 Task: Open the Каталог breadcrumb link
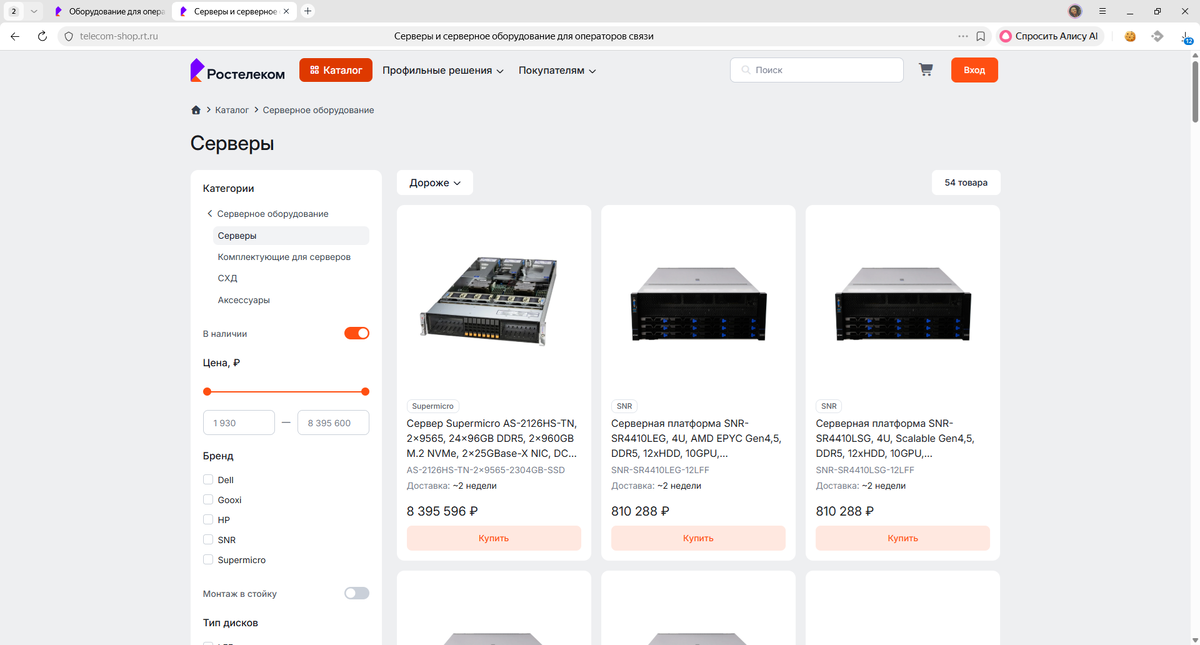point(232,110)
